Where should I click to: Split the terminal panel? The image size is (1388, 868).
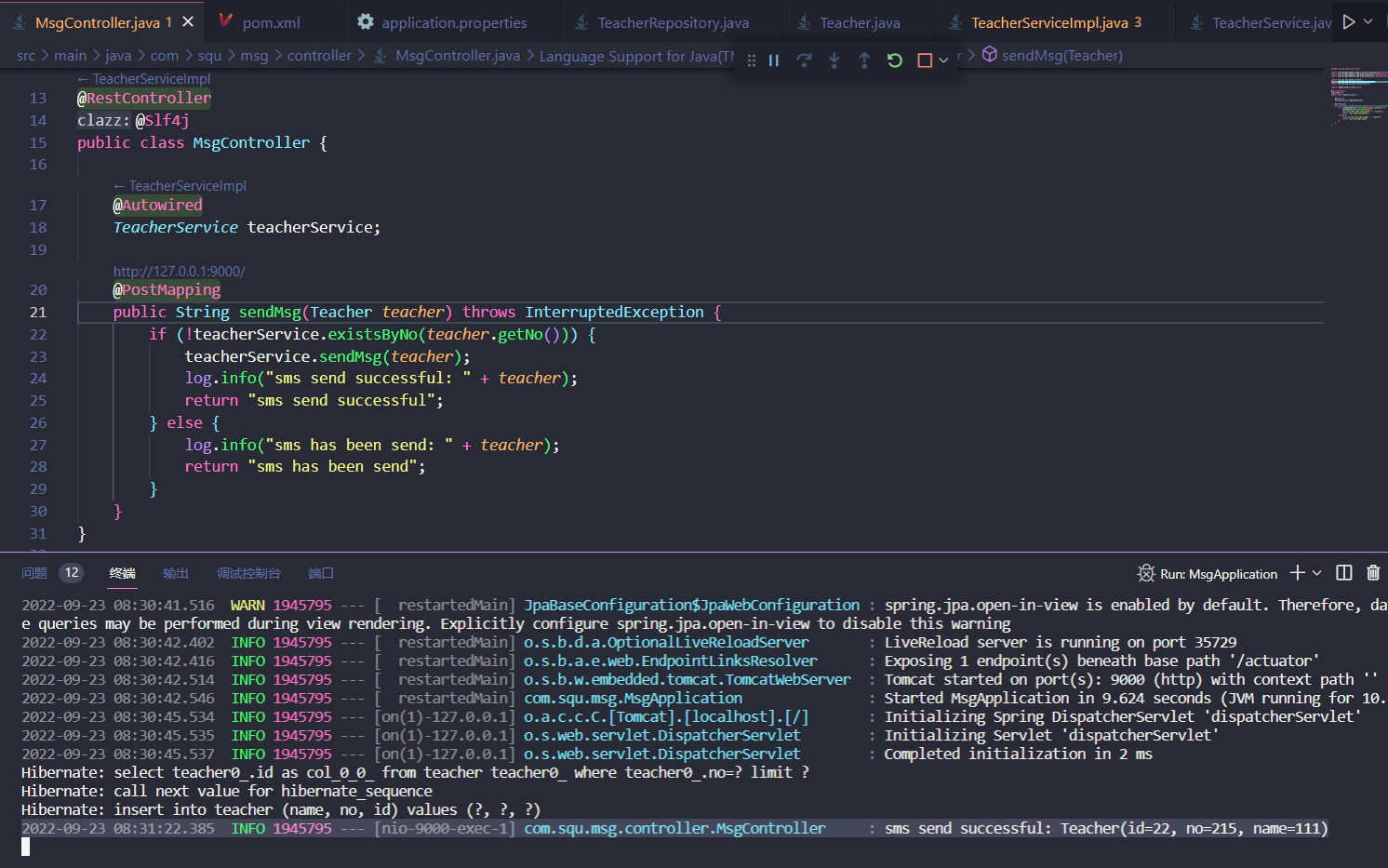[1344, 573]
